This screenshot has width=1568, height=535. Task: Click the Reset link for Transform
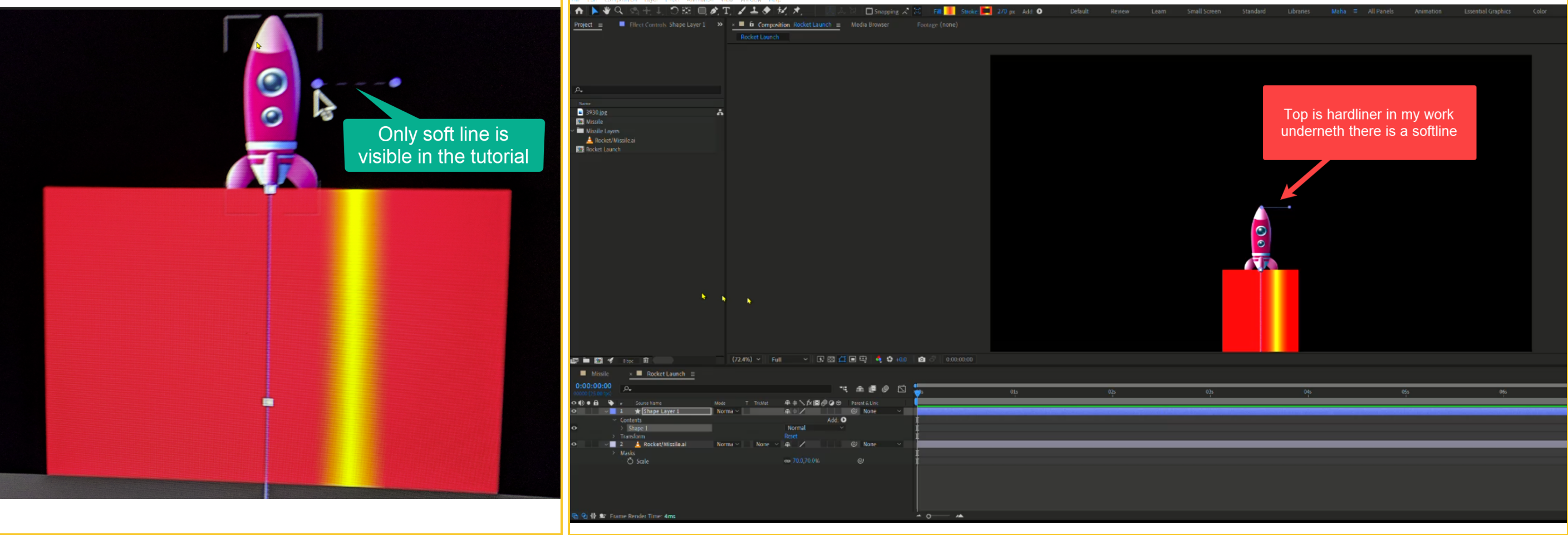tap(792, 437)
